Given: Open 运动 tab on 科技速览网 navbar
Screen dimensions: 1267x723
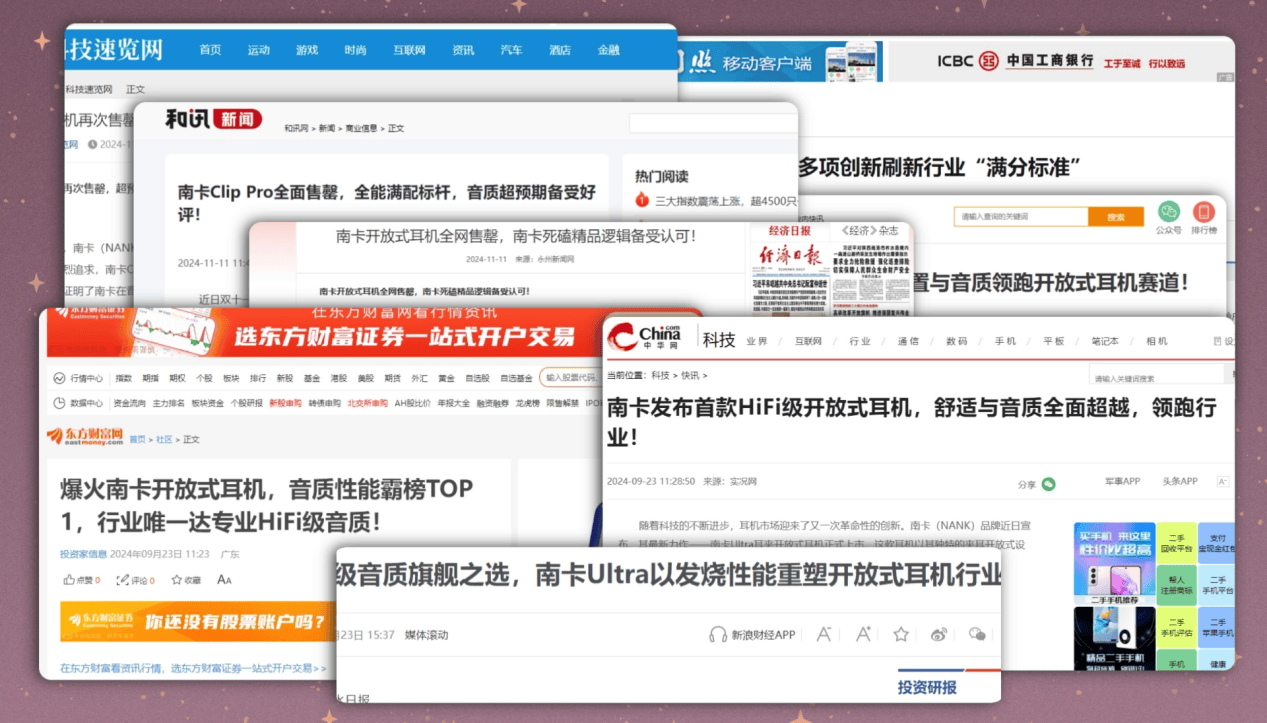Looking at the screenshot, I should (258, 50).
